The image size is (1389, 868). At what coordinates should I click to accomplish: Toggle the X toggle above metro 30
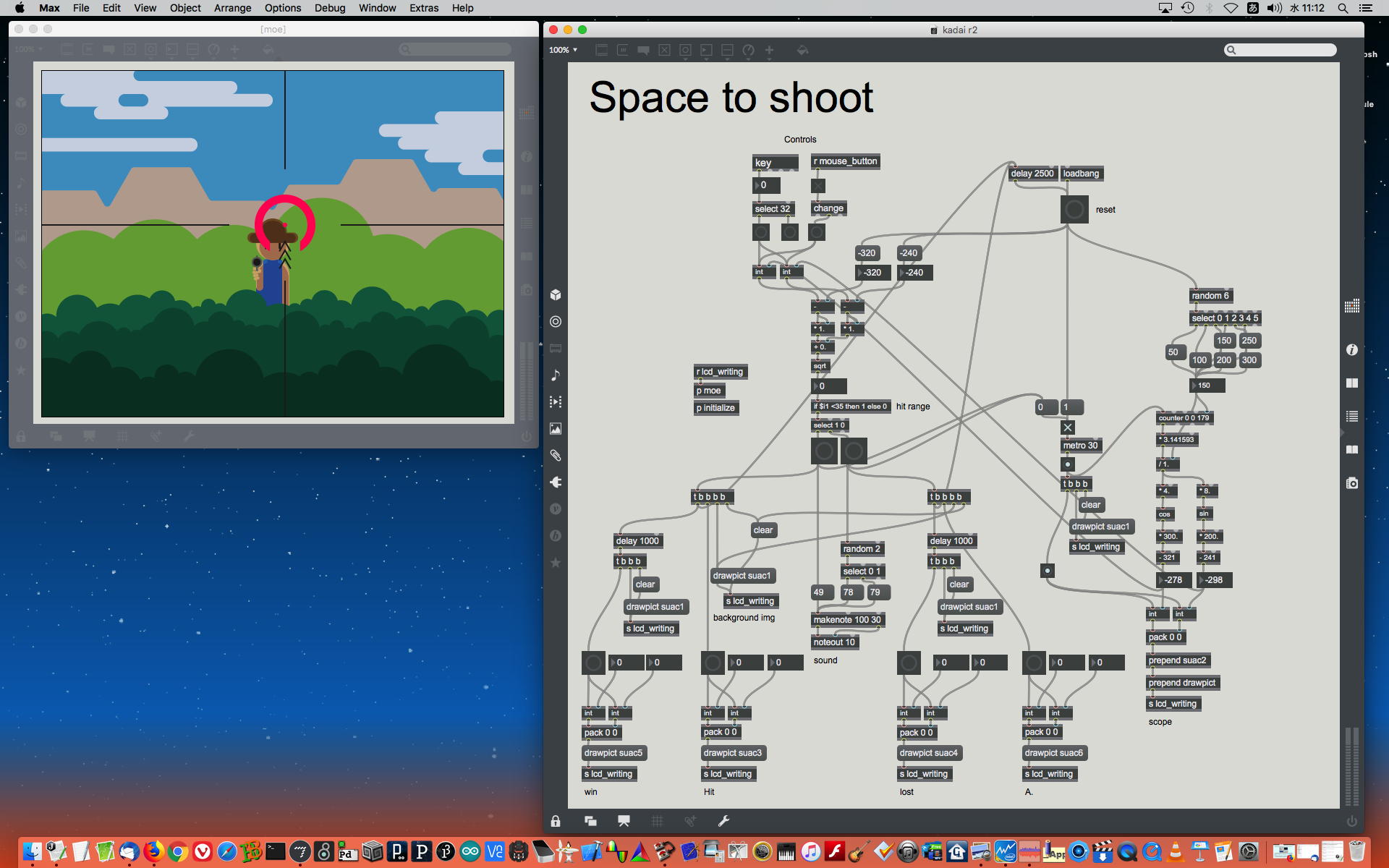click(x=1068, y=427)
